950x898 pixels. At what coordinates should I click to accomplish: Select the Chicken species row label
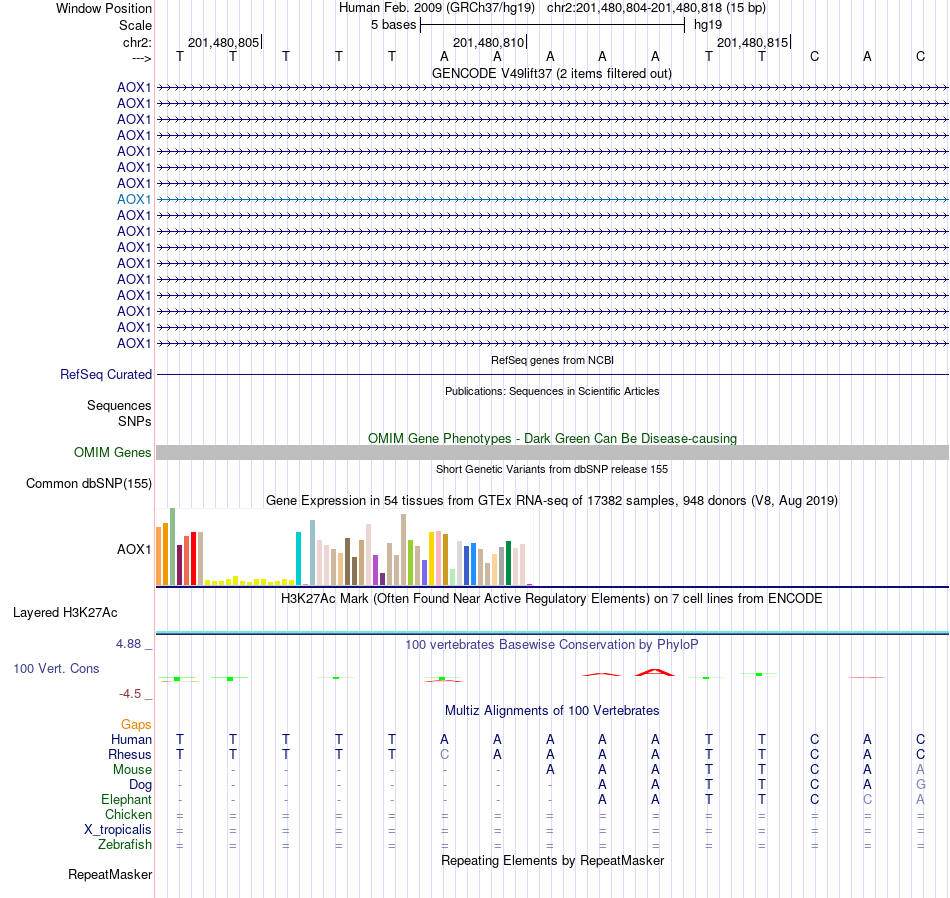click(128, 814)
